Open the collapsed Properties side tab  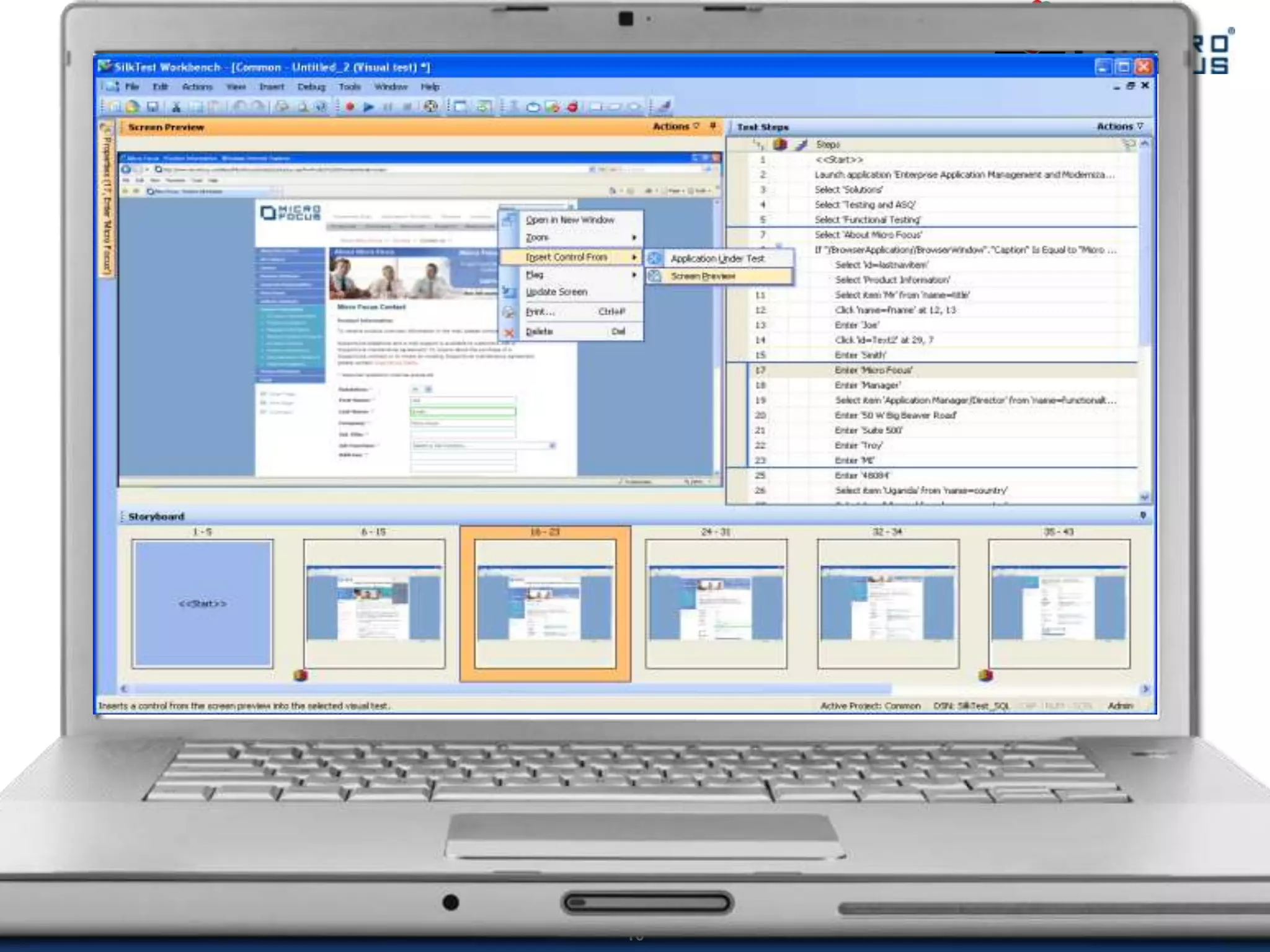107,198
